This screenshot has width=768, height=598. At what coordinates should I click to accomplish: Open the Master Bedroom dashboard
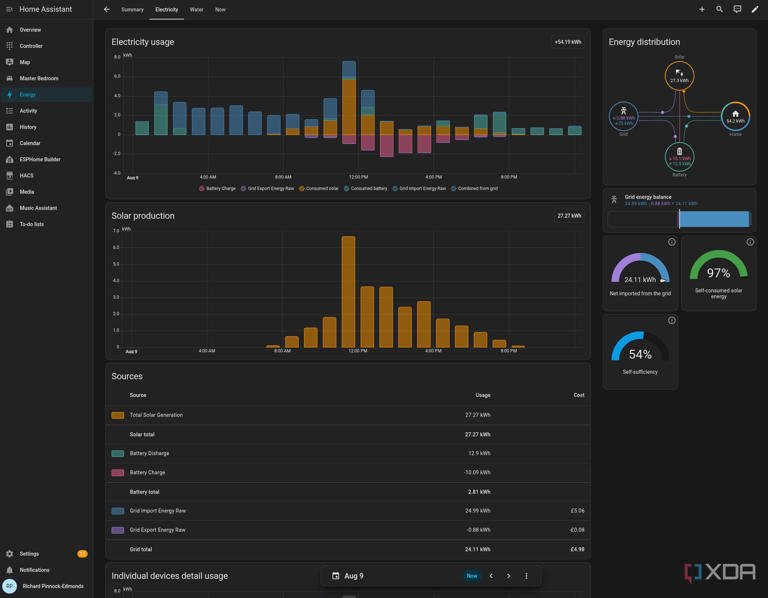click(47, 78)
